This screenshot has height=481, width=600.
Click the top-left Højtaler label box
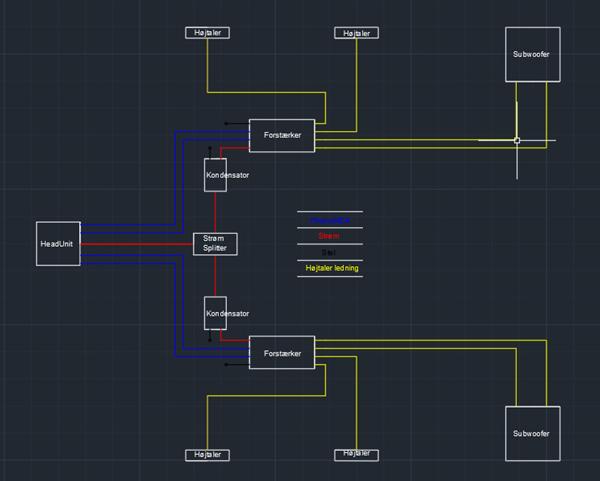[x=207, y=33]
